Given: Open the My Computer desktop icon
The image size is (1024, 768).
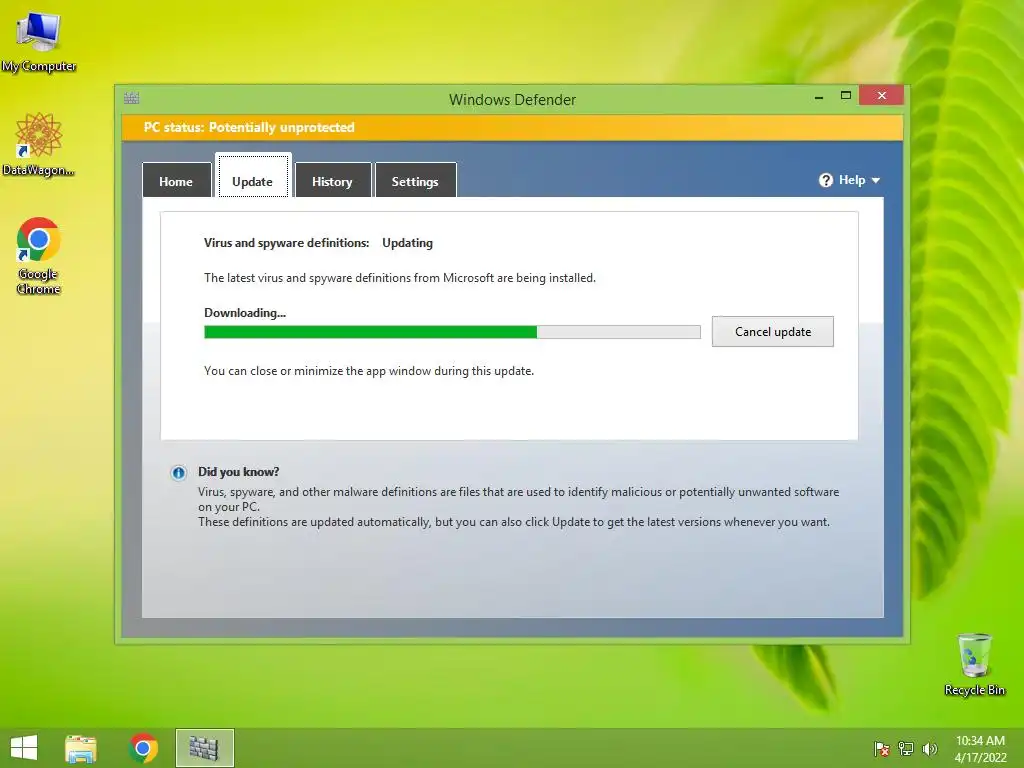Looking at the screenshot, I should tap(39, 40).
